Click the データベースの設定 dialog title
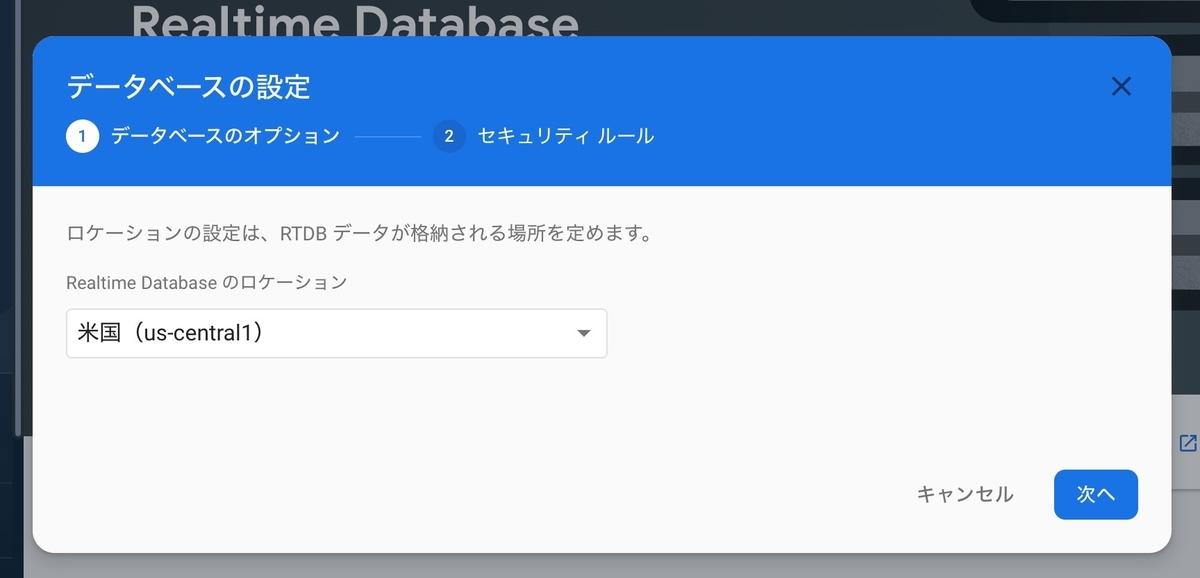The height and width of the screenshot is (578, 1200). pos(188,87)
